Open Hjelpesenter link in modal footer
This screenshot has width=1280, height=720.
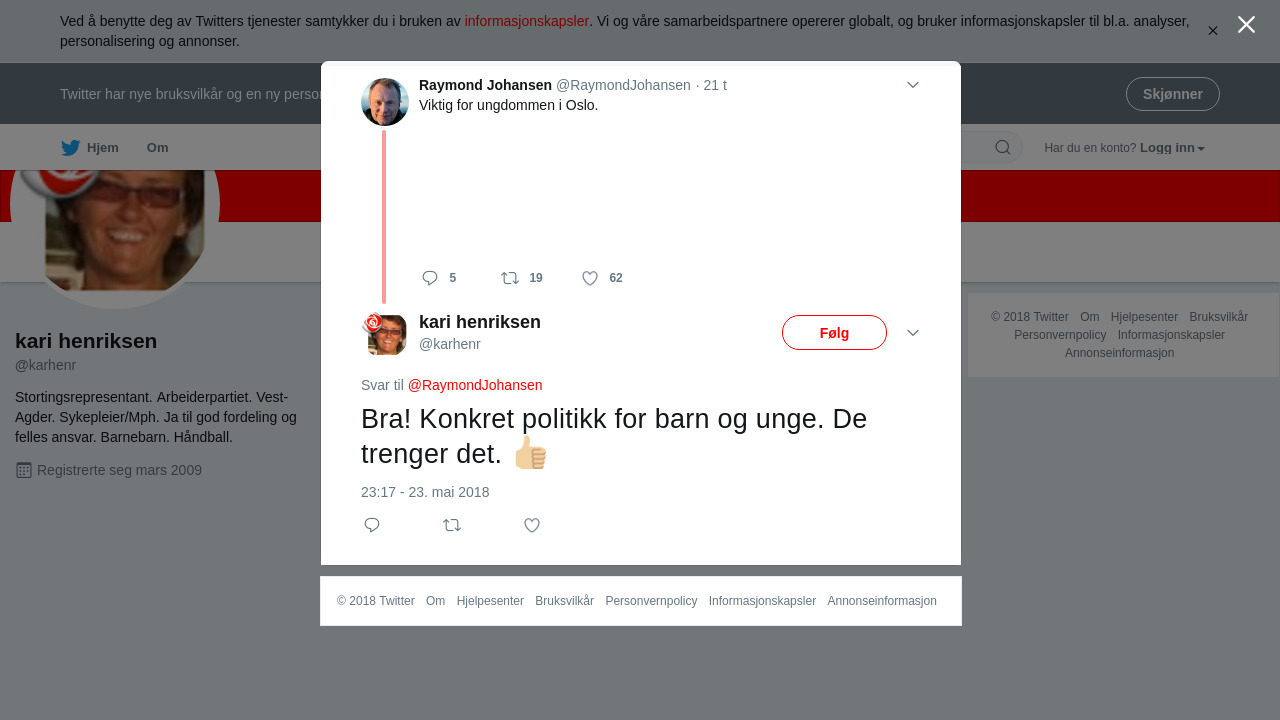[x=490, y=601]
